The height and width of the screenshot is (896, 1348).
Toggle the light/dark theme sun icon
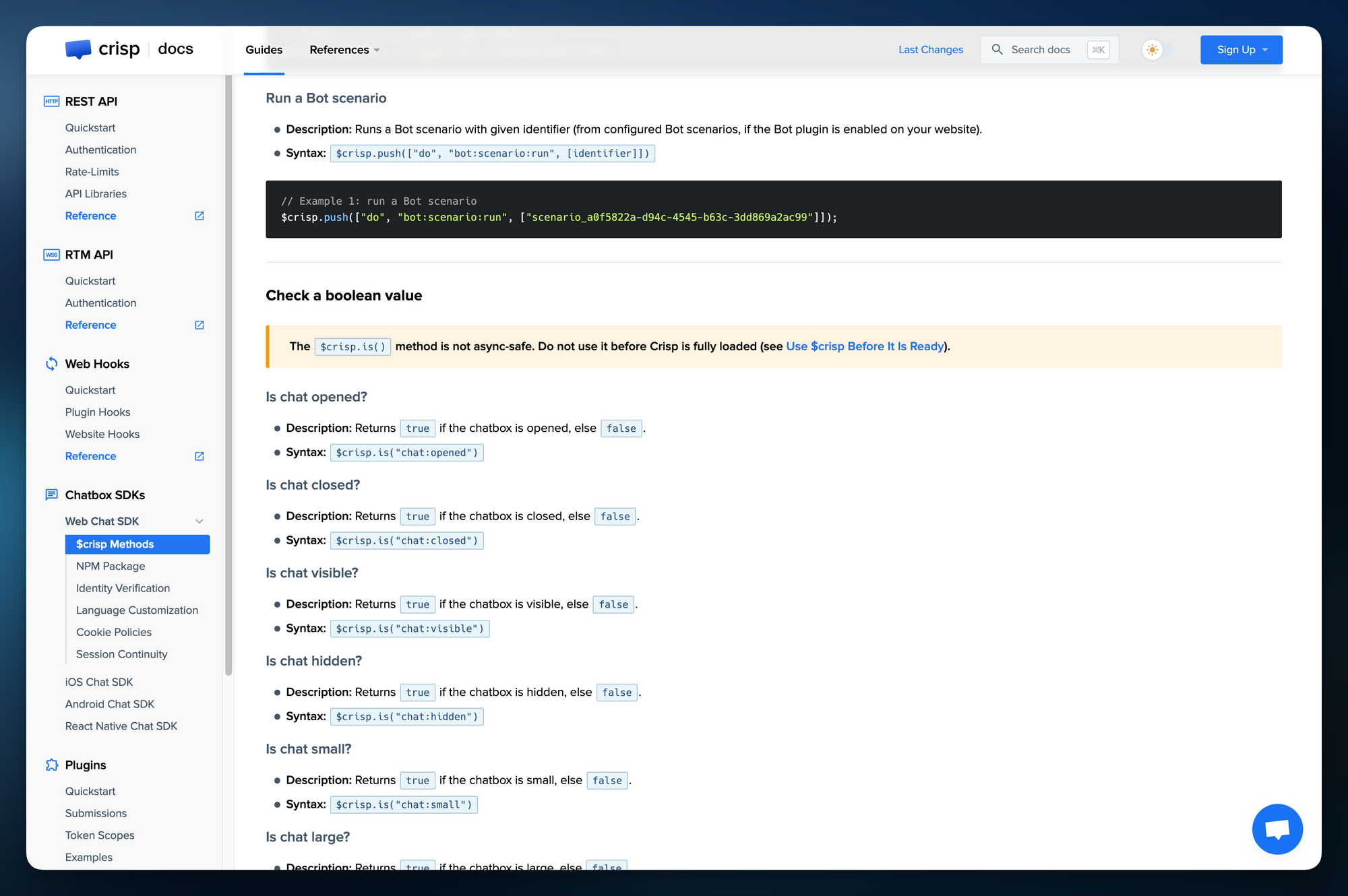(x=1153, y=49)
